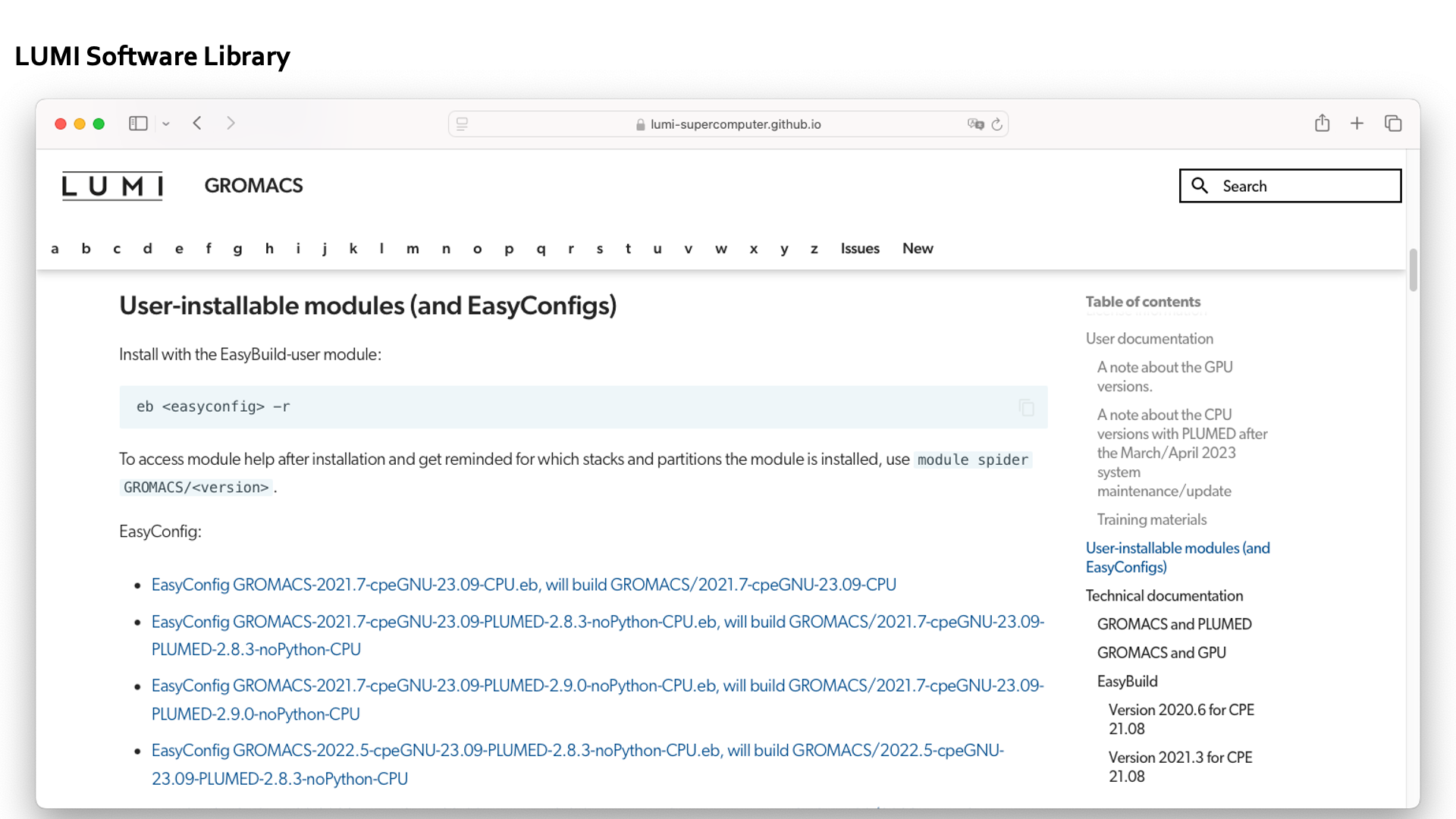Click the page vertical scrollbar thumb
The width and height of the screenshot is (1456, 819).
click(x=1413, y=270)
